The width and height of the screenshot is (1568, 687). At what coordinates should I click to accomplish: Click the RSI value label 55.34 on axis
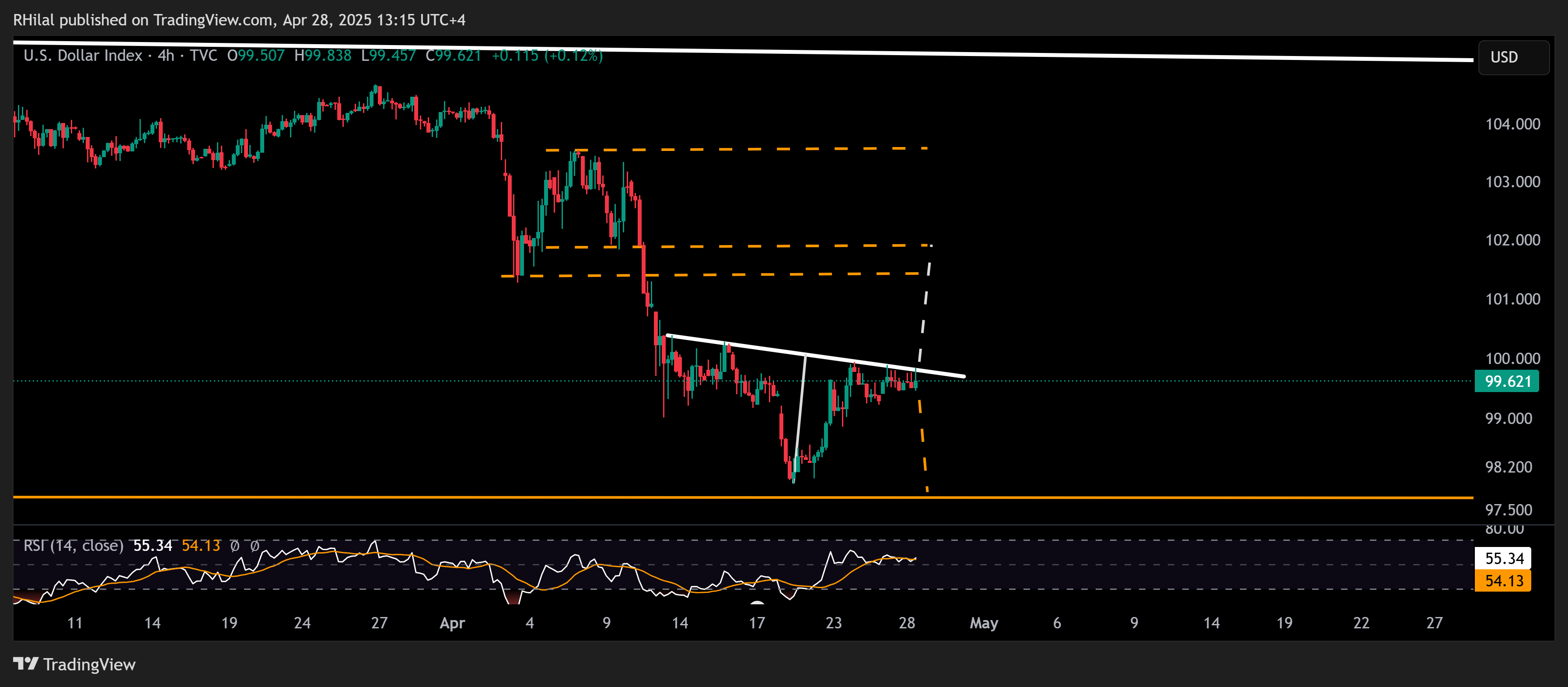point(1503,558)
